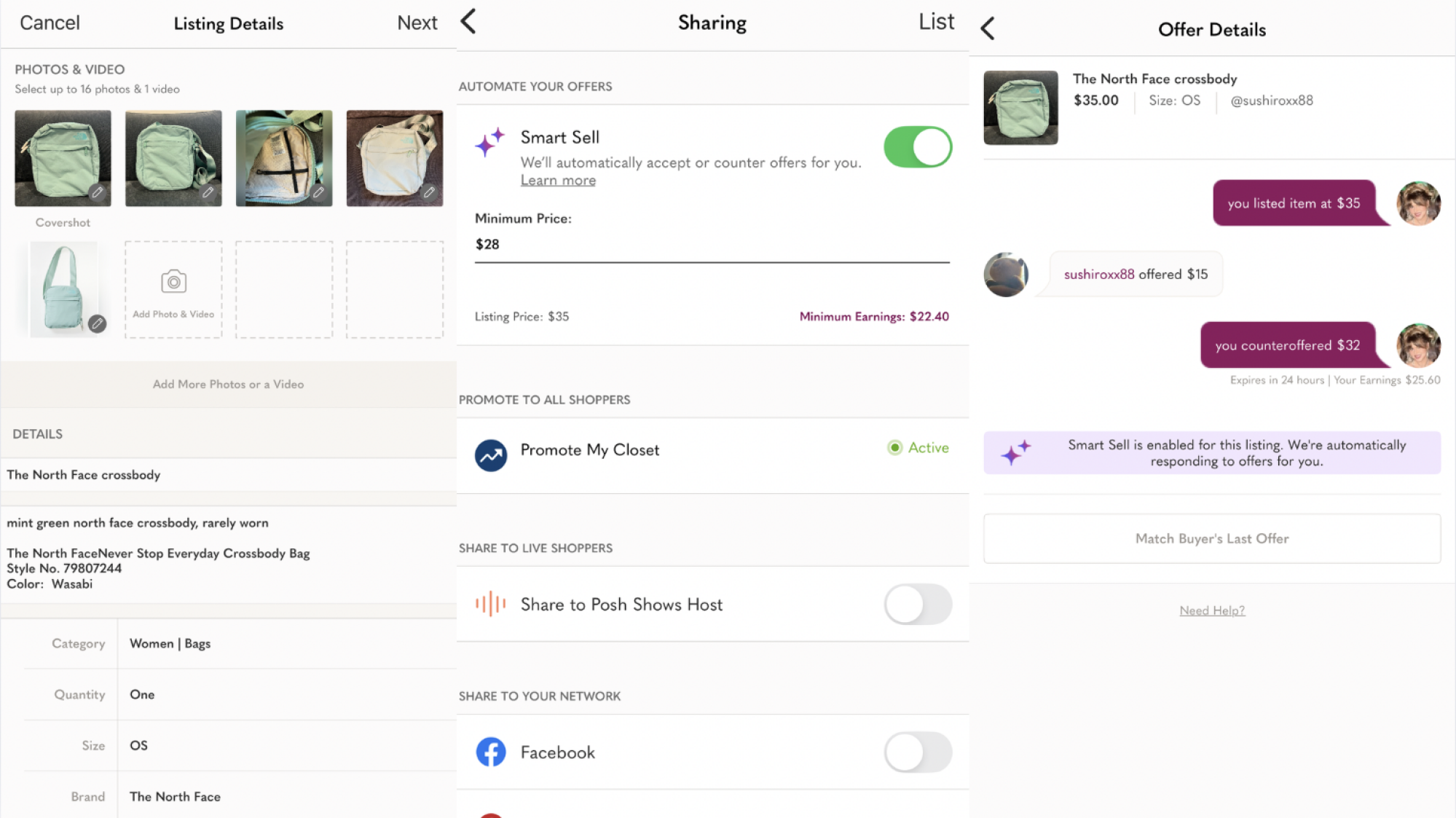Open the Smart Sell Learn more link
Image resolution: width=1456 pixels, height=818 pixels.
(558, 181)
